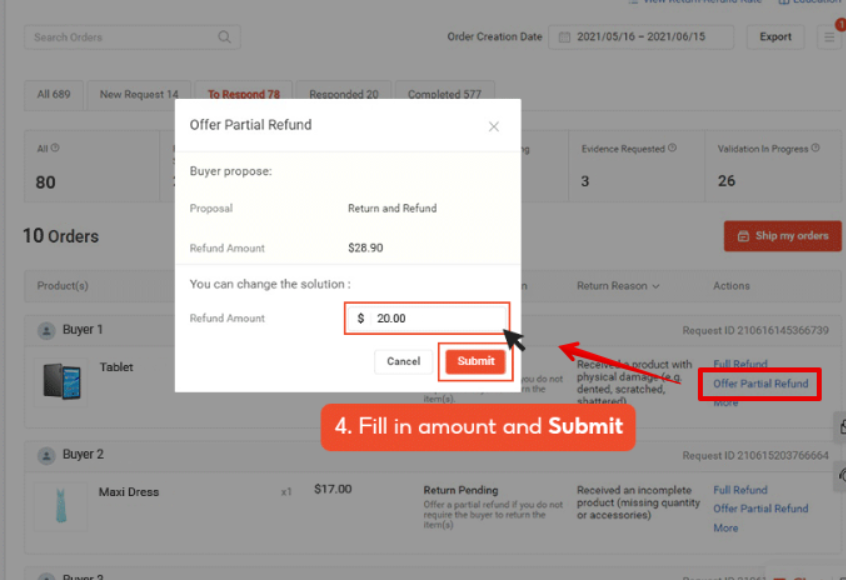This screenshot has height=580, width=846.
Task: Click the Refund Amount input field
Action: [435, 319]
